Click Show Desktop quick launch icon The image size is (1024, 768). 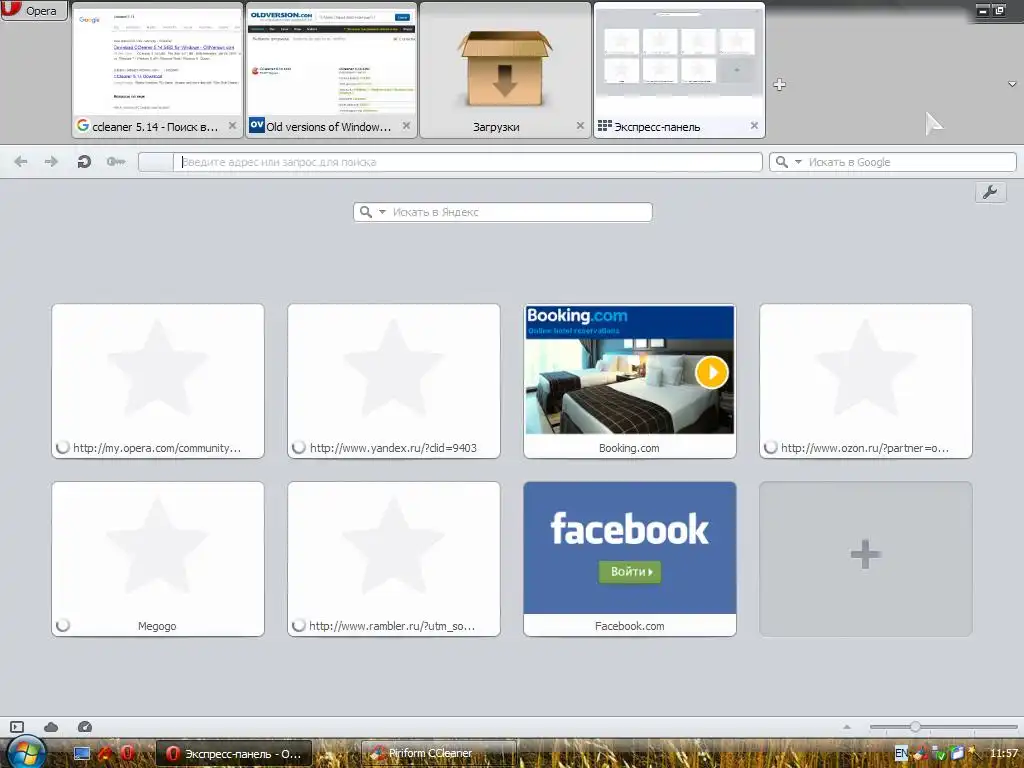tap(82, 754)
